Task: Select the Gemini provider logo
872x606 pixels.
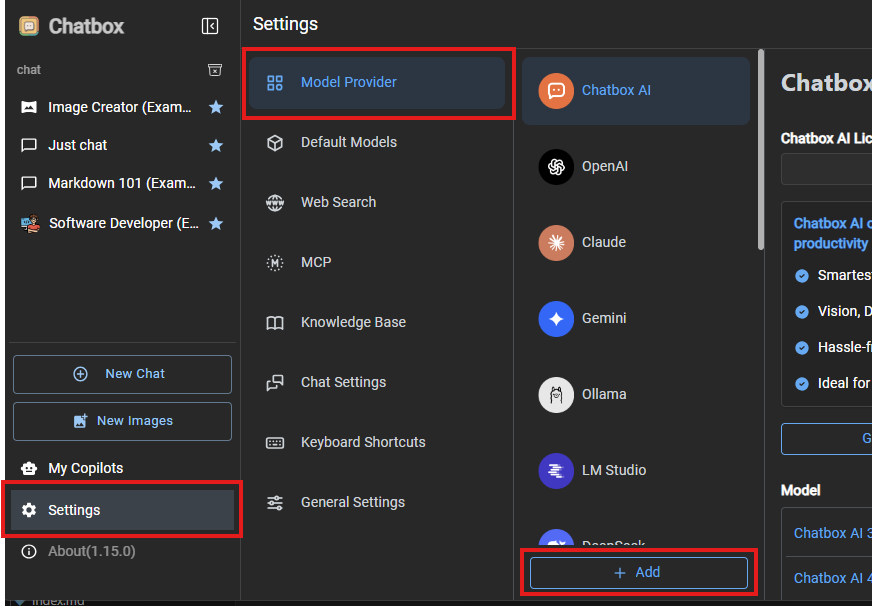Action: click(556, 319)
